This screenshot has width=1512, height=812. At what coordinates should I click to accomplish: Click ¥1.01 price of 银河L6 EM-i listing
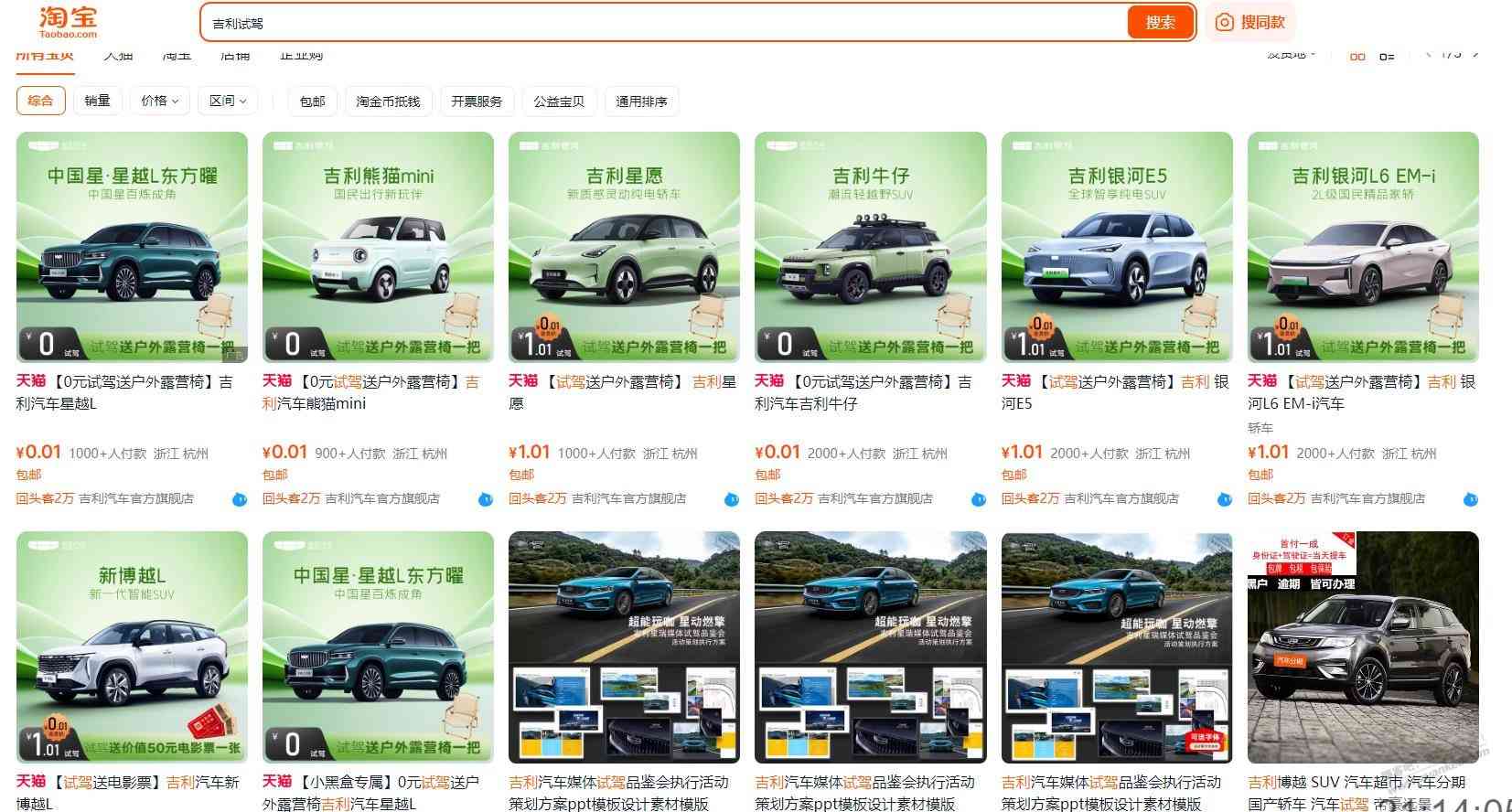point(1269,452)
